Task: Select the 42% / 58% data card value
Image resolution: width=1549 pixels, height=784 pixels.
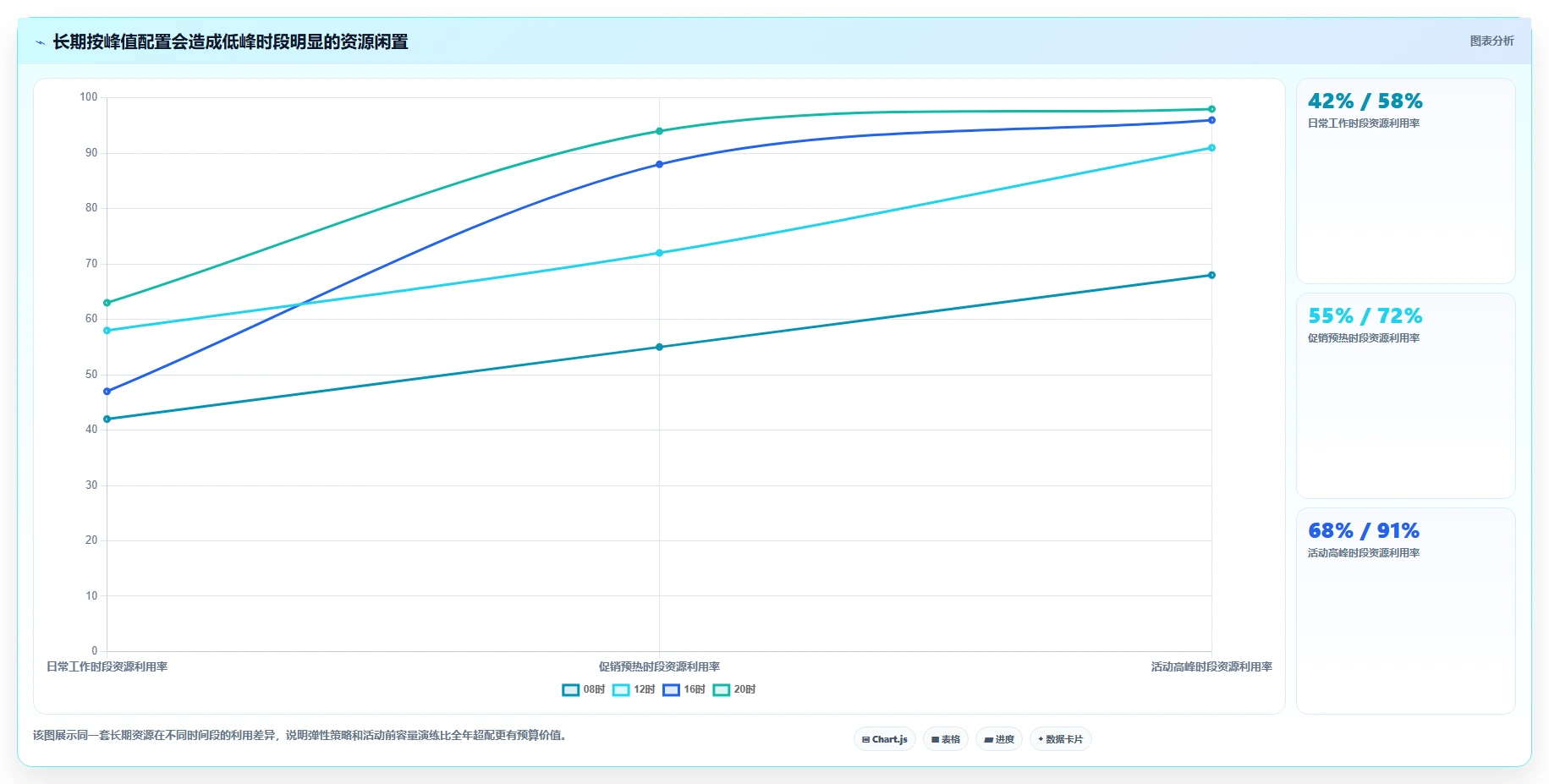Action: click(x=1365, y=101)
